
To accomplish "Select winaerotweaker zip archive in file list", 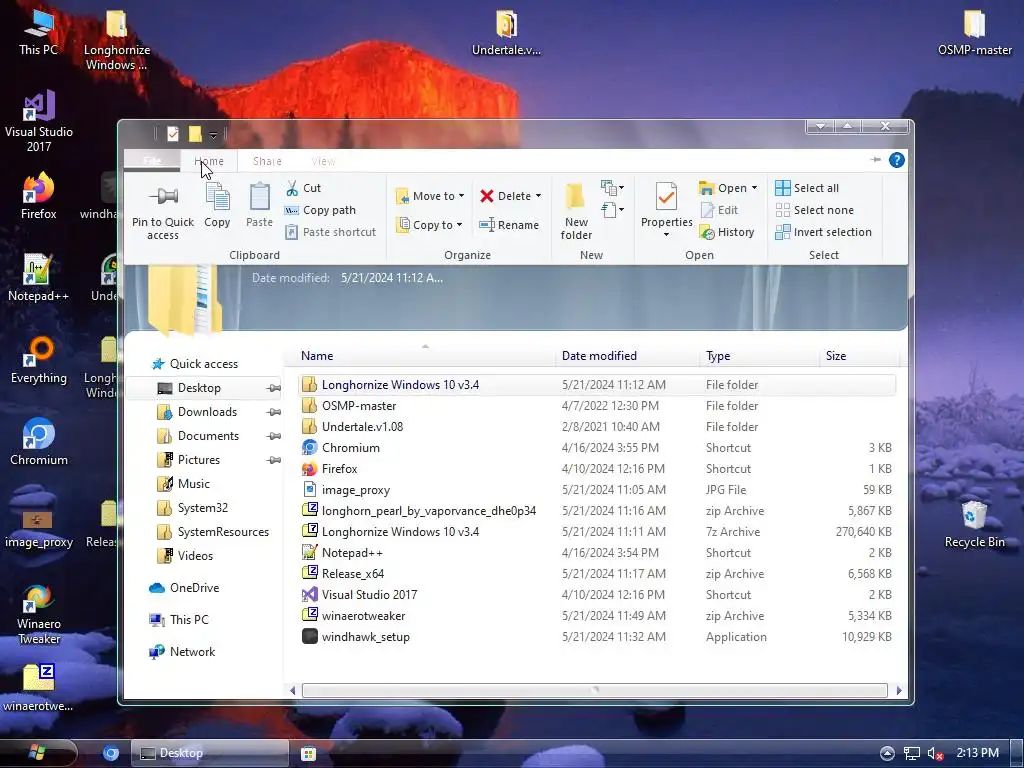I will coord(597,616).
